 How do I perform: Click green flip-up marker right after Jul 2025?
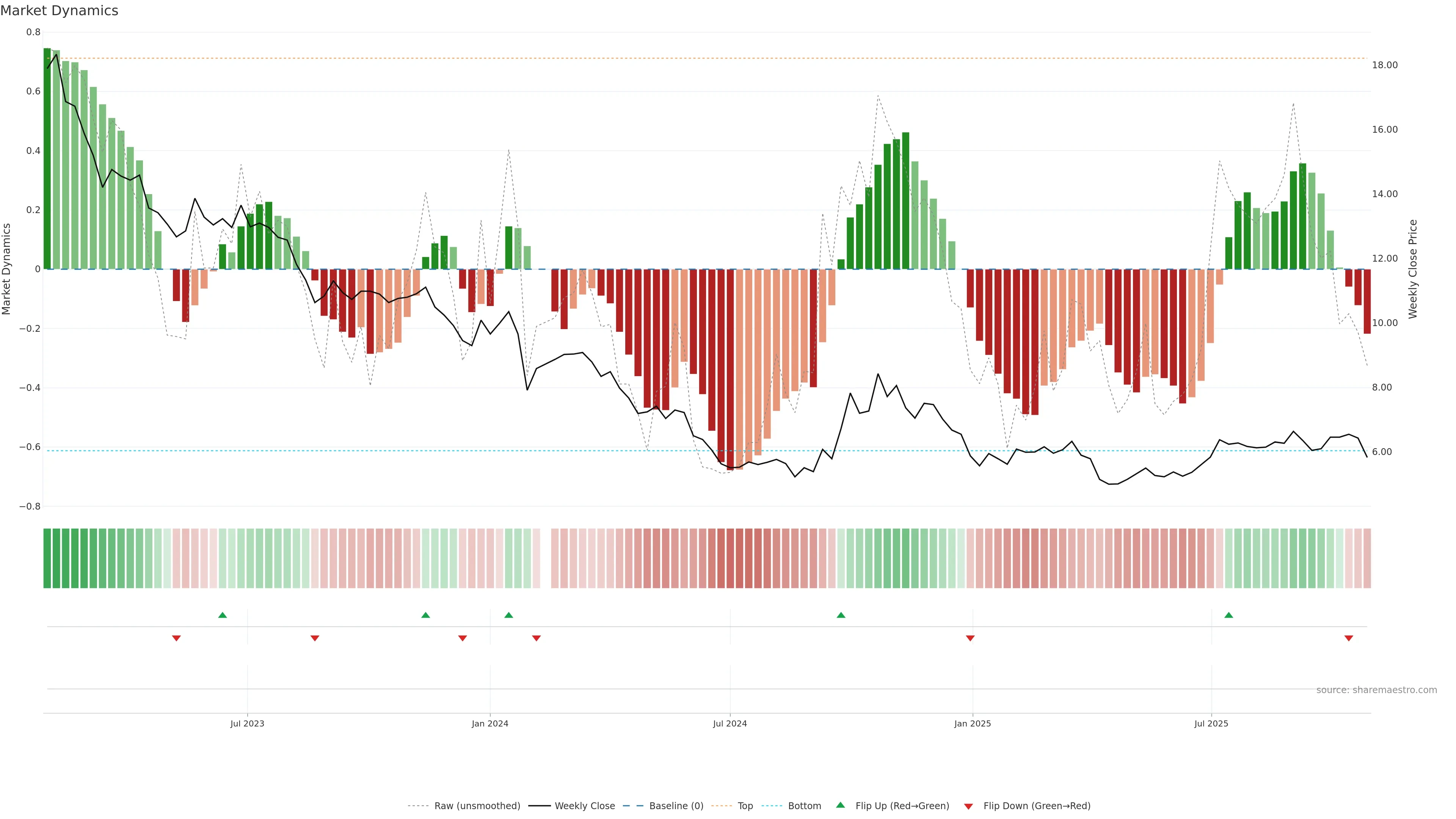coord(1228,615)
